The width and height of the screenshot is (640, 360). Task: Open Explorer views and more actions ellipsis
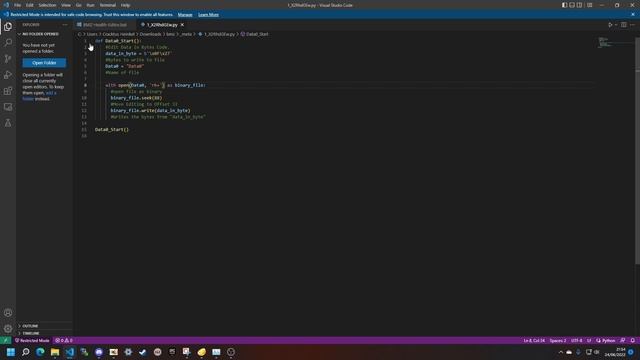[65, 25]
